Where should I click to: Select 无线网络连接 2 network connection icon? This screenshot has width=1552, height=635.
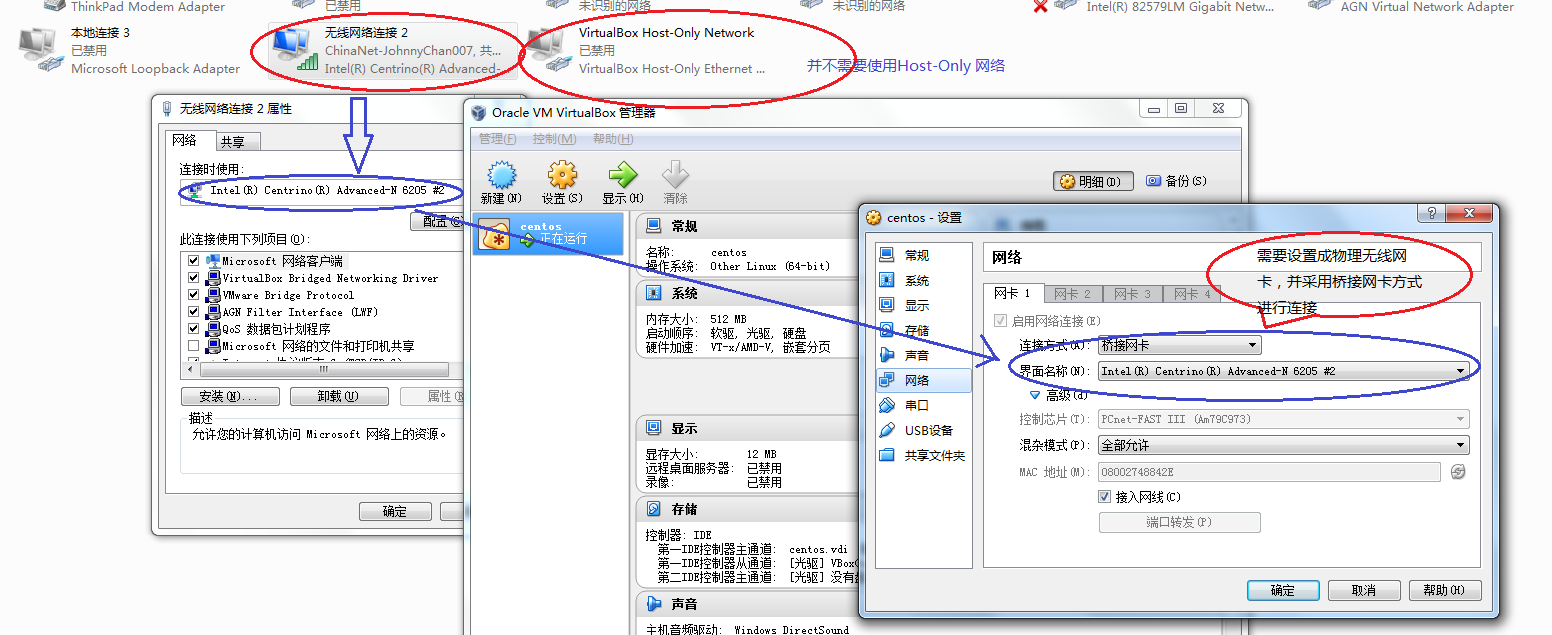pos(293,50)
